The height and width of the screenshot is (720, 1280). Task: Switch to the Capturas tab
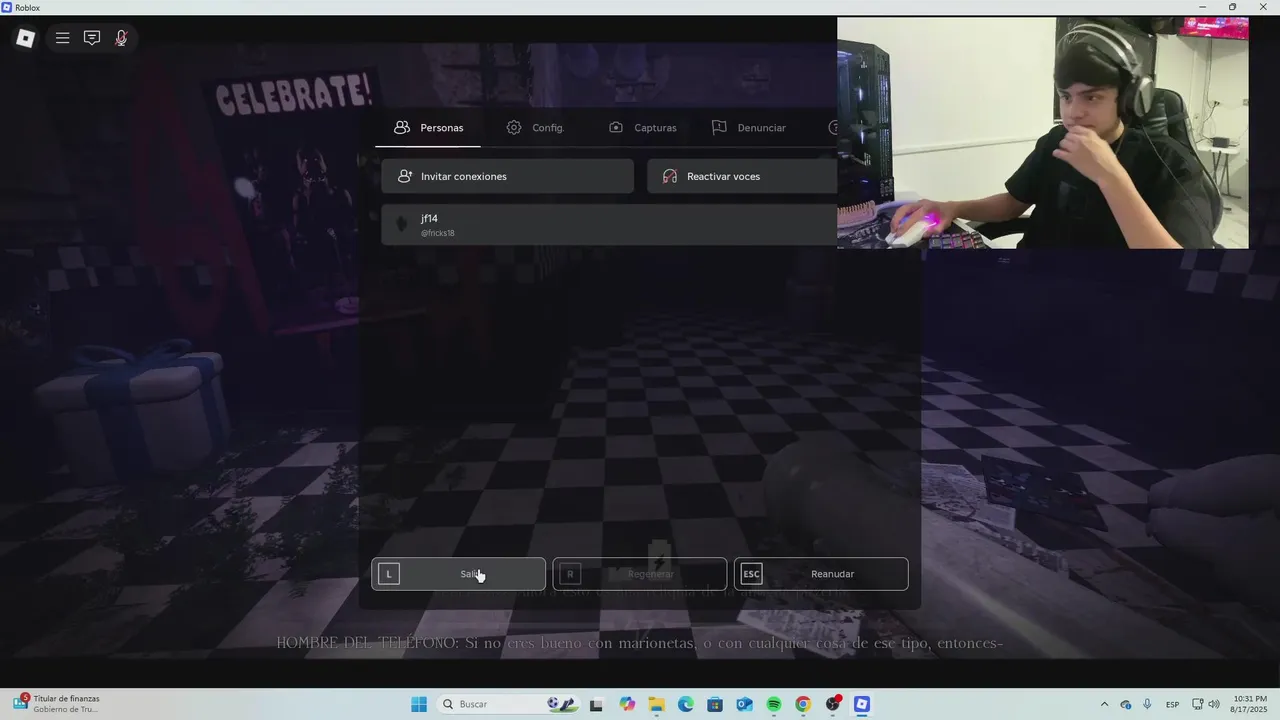tap(642, 128)
